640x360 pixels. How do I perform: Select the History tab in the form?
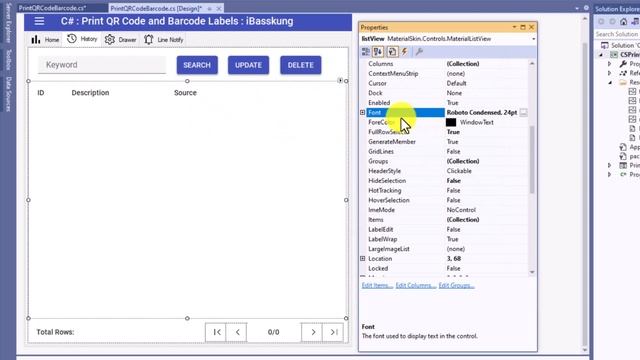(82, 39)
